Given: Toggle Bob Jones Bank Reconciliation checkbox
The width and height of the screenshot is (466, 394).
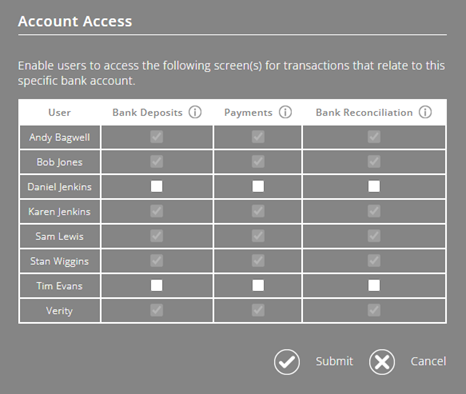Looking at the screenshot, I should tap(374, 162).
